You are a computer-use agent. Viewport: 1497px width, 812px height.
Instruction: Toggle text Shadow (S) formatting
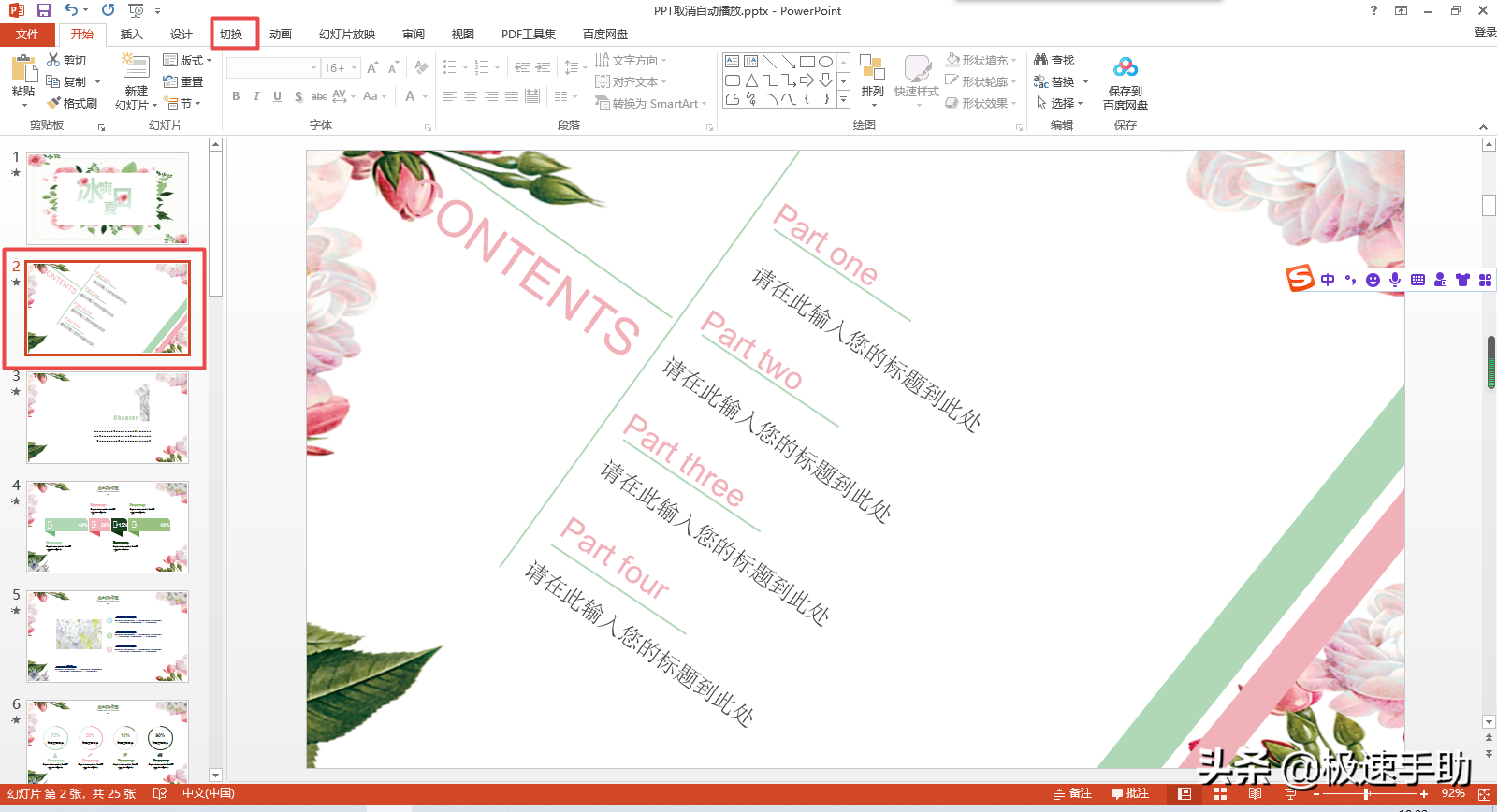click(x=298, y=96)
